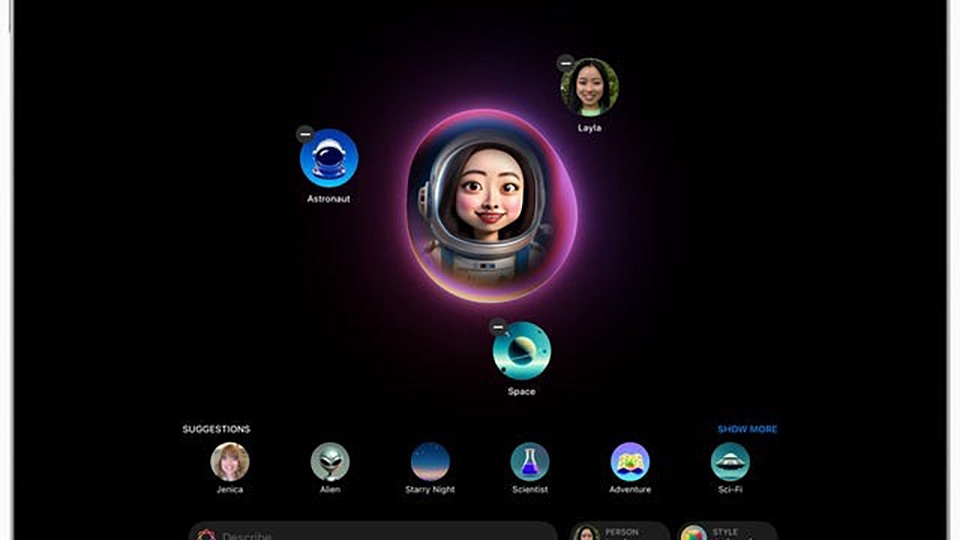Add the Scientist suggestion
This screenshot has width=960, height=540.
pos(530,462)
